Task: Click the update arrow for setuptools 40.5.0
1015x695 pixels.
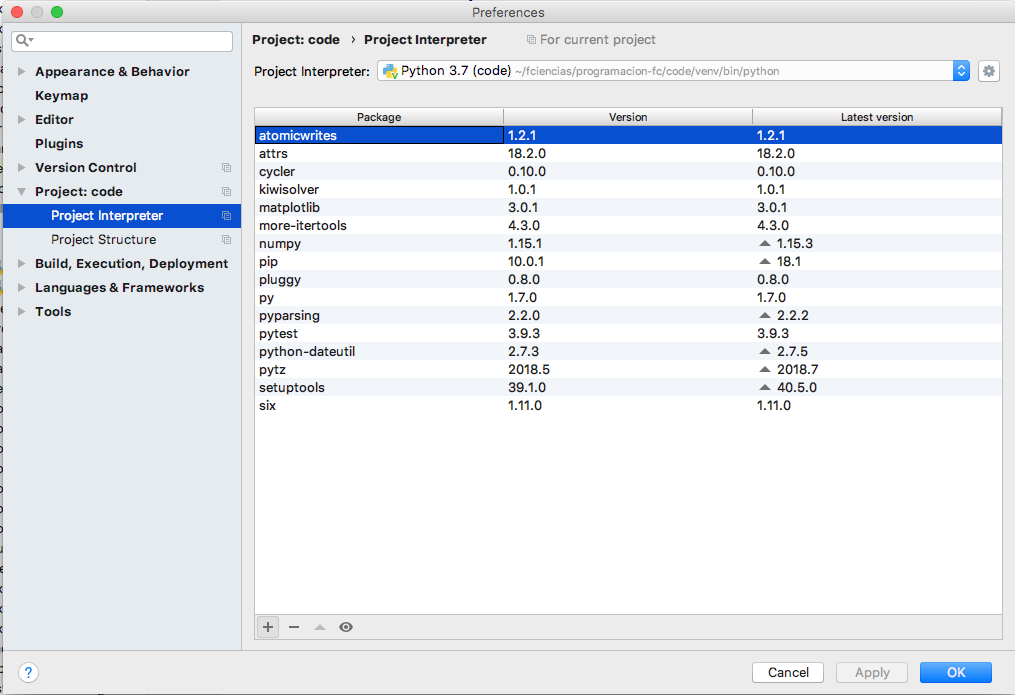Action: pos(764,388)
